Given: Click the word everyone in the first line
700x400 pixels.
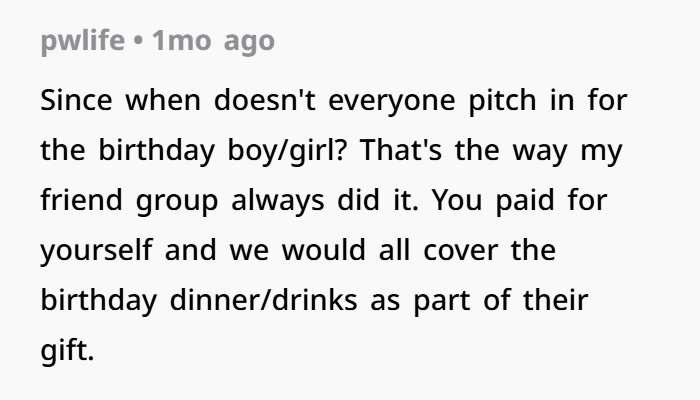Looking at the screenshot, I should [x=392, y=102].
